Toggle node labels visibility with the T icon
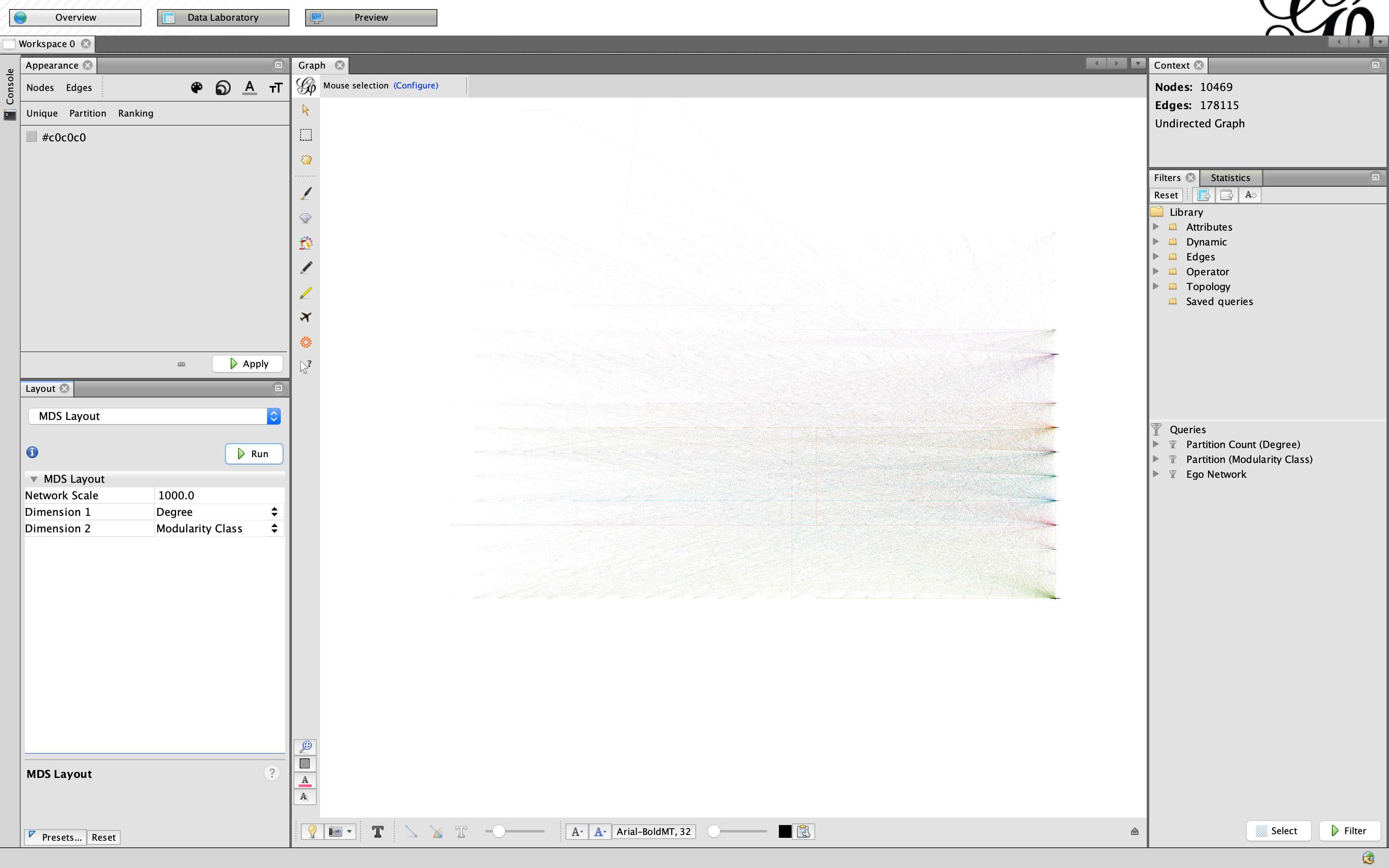Image resolution: width=1389 pixels, height=868 pixels. [378, 831]
